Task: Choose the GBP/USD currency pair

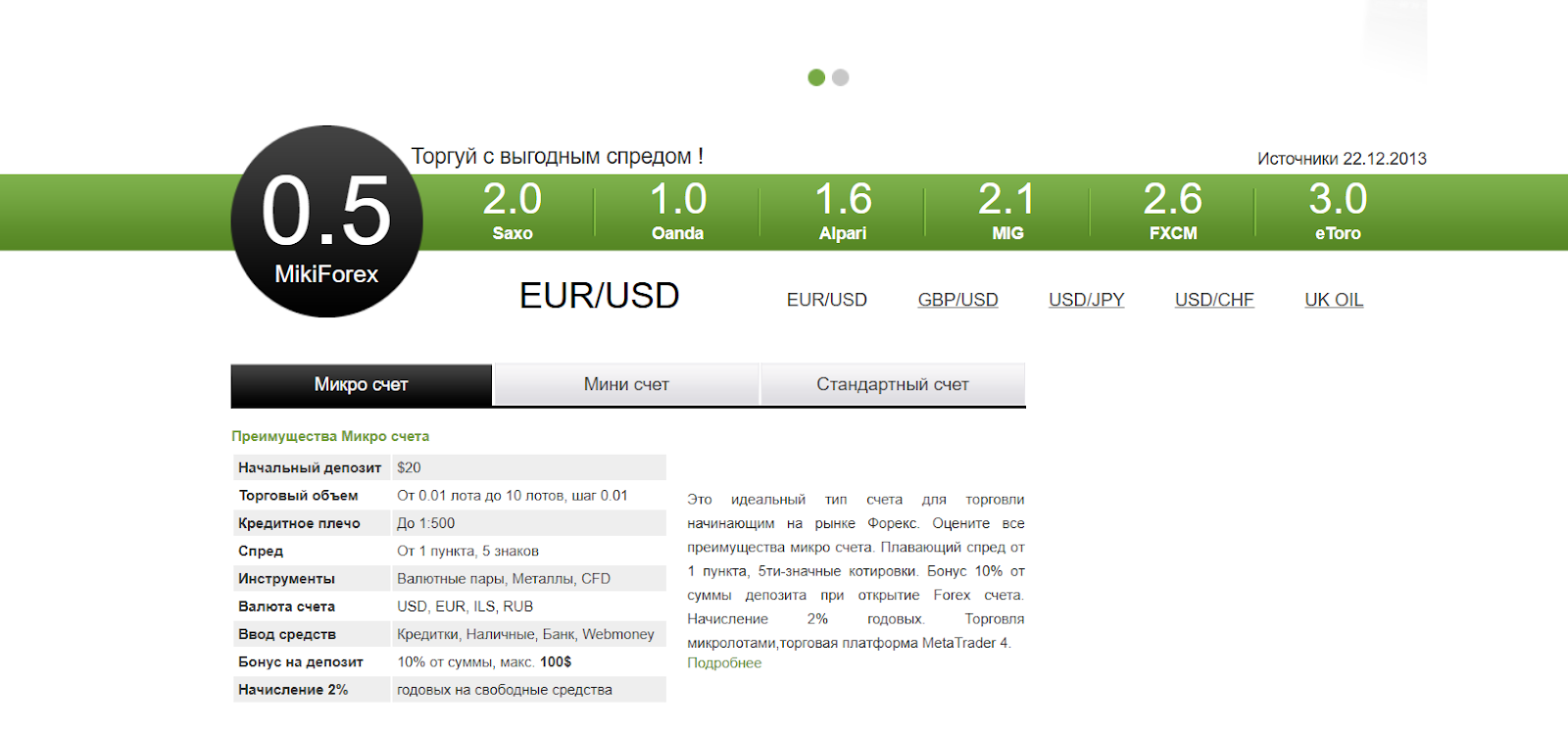Action: point(957,300)
